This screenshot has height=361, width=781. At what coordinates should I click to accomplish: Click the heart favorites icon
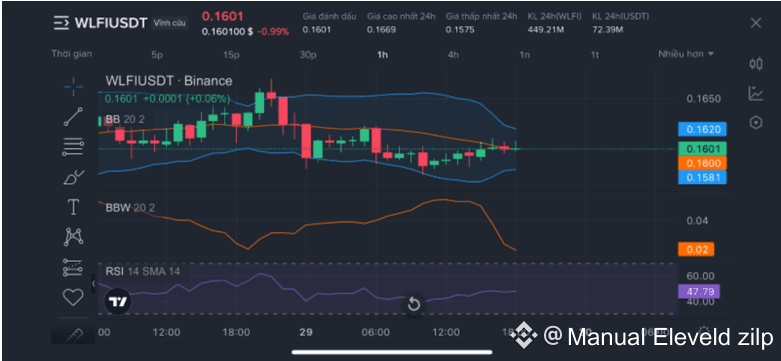click(x=73, y=297)
